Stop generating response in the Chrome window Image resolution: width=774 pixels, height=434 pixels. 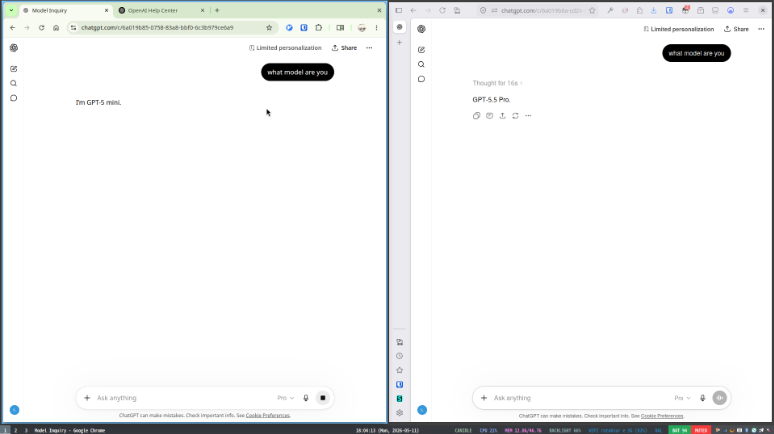pyautogui.click(x=323, y=398)
